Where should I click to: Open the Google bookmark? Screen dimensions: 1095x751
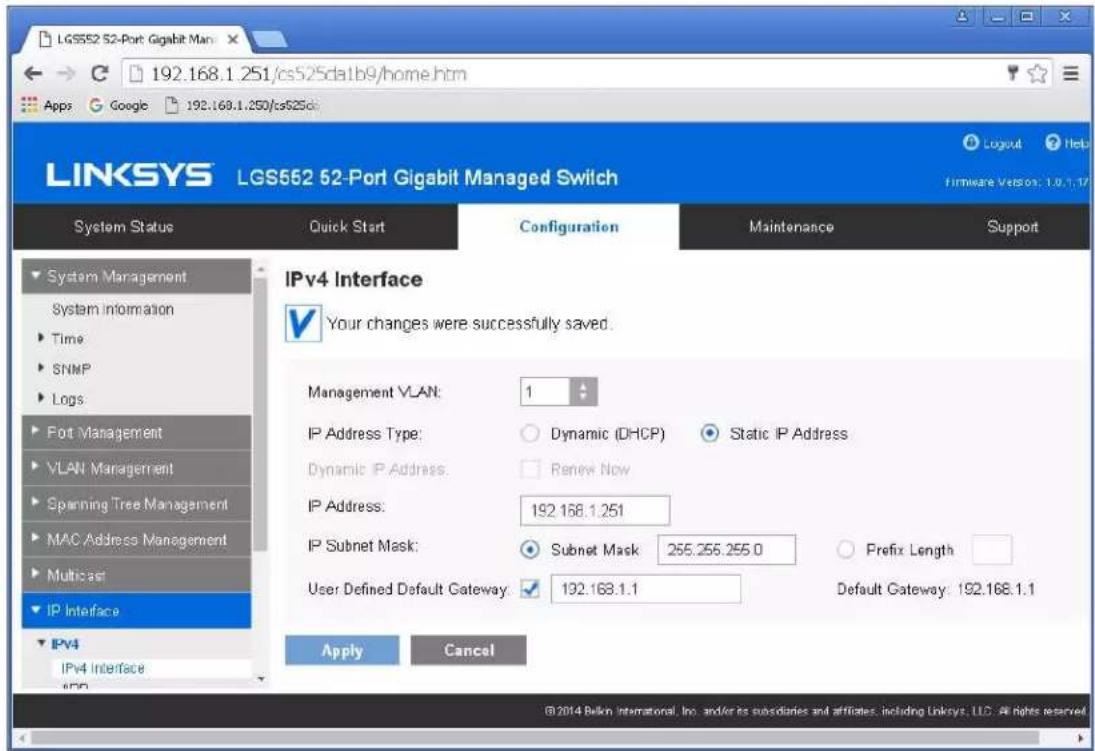coord(119,105)
